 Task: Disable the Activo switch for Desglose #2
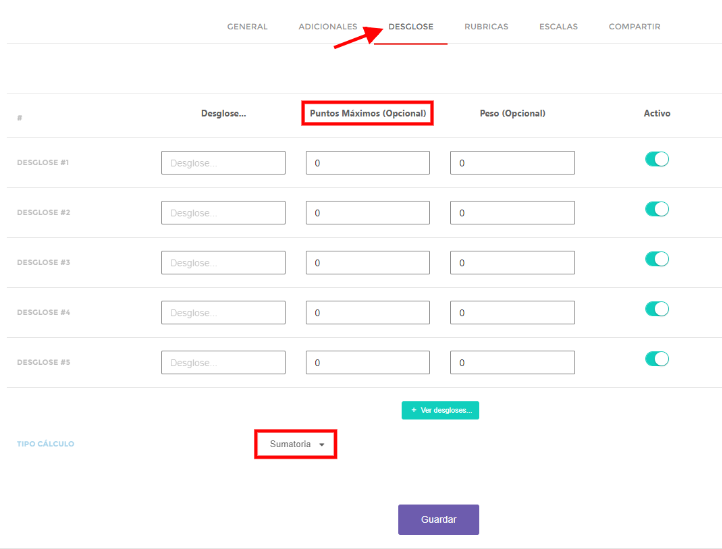(x=657, y=209)
